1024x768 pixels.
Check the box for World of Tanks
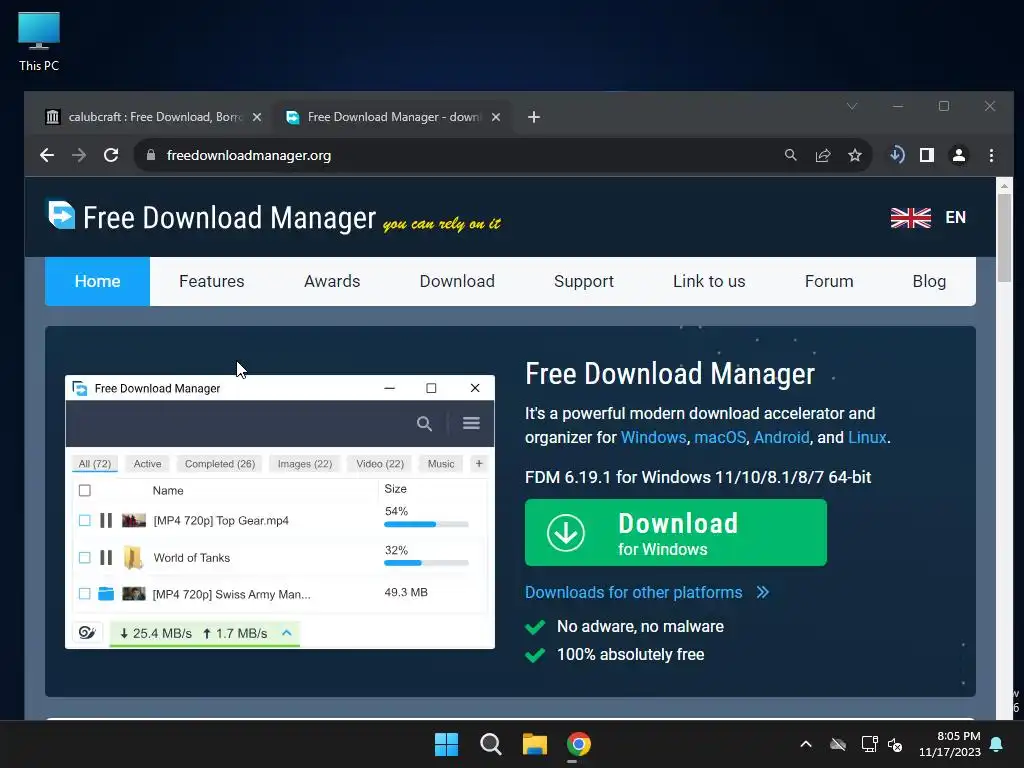pyautogui.click(x=85, y=558)
